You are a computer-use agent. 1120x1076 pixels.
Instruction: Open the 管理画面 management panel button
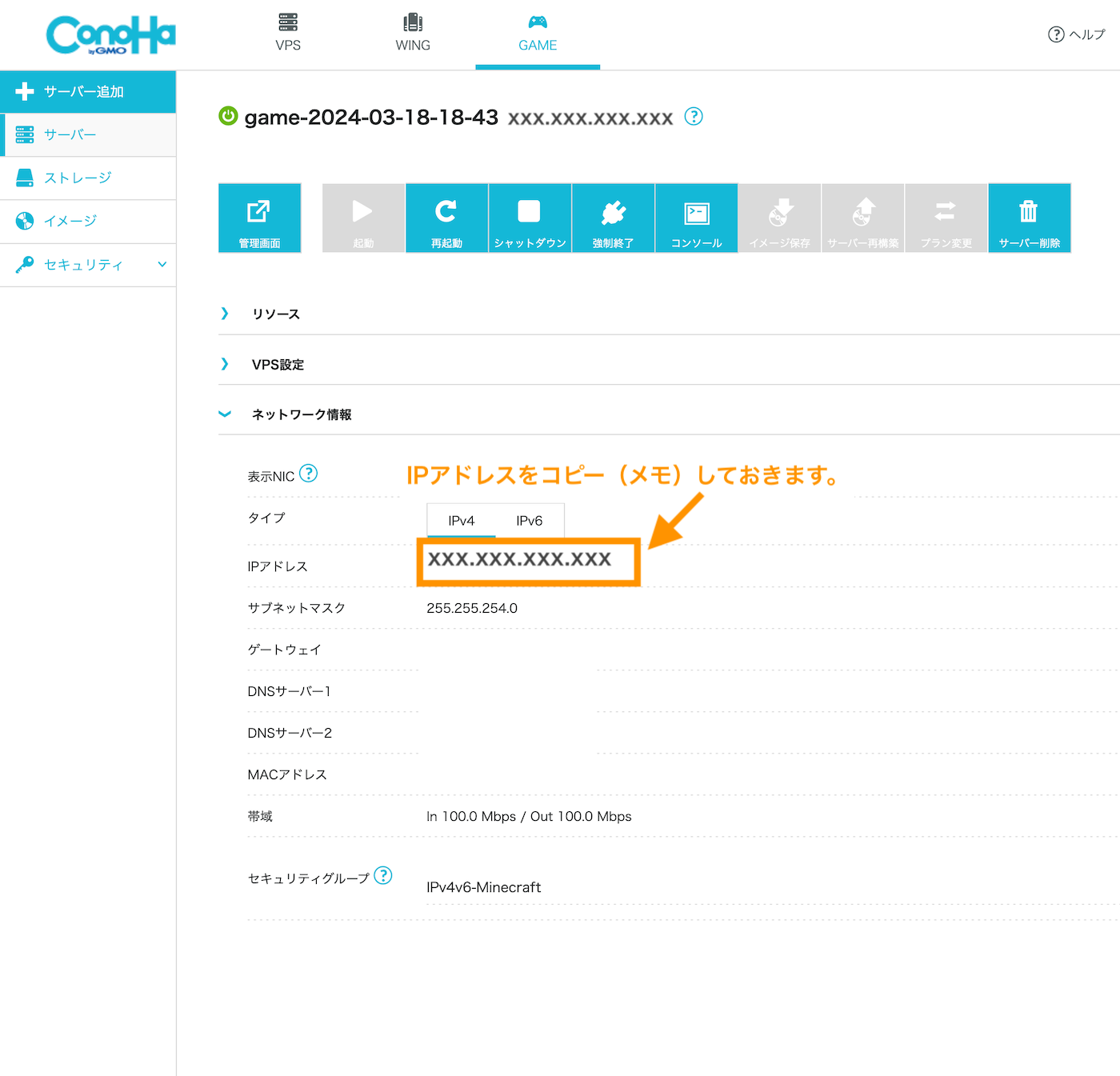(x=259, y=218)
